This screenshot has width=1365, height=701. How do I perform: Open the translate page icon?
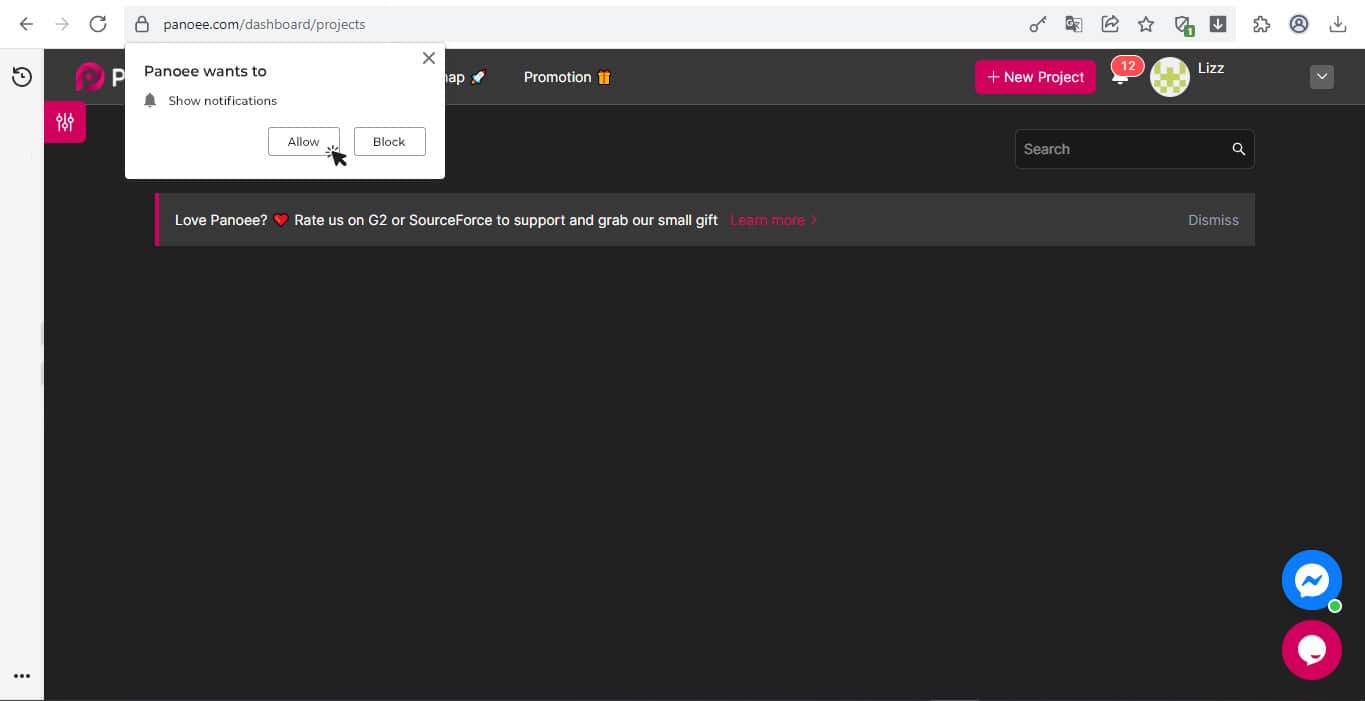pos(1074,24)
